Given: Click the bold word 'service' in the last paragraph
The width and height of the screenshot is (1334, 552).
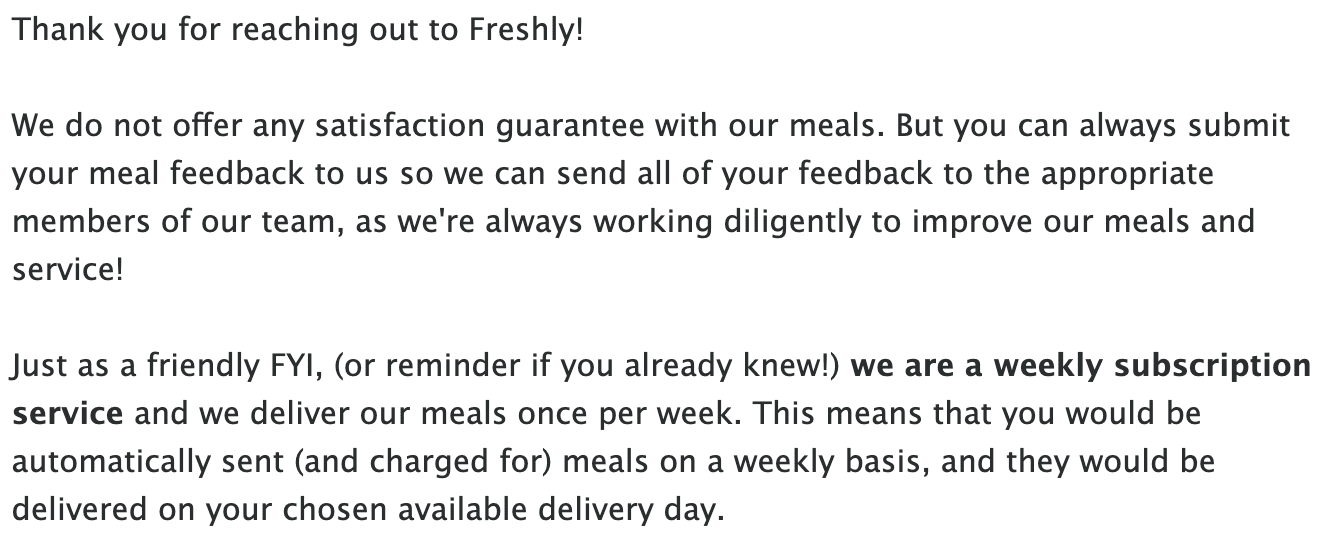Looking at the screenshot, I should coord(67,414).
